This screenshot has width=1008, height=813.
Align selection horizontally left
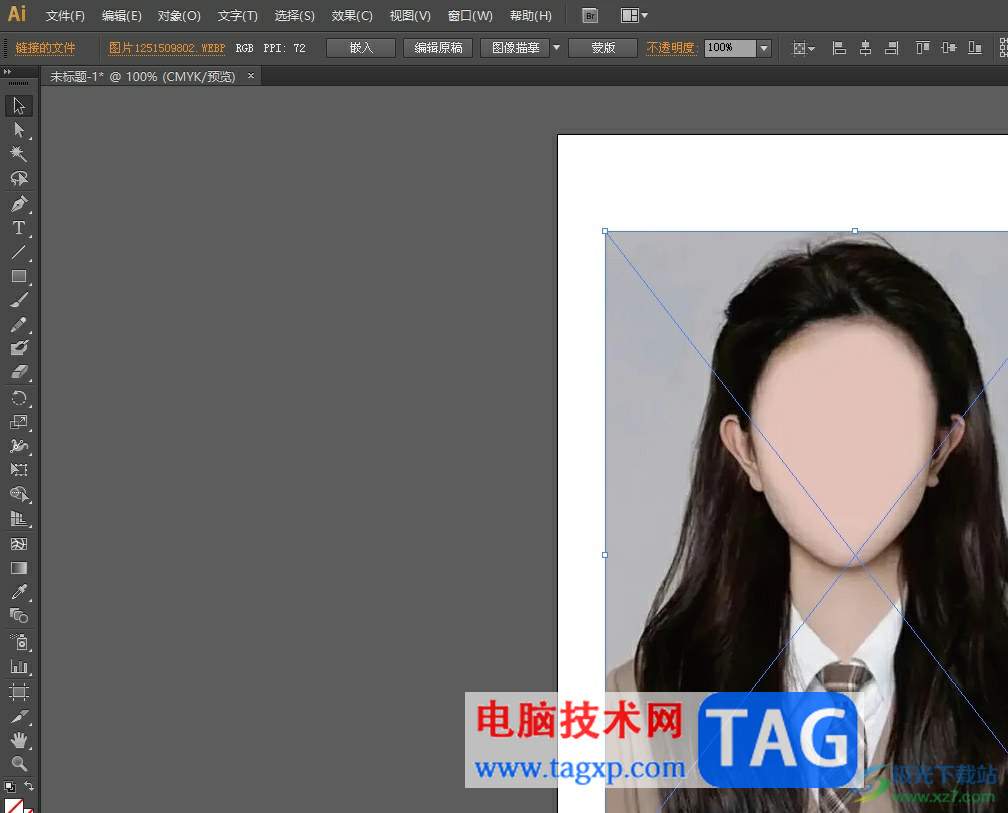(x=839, y=48)
